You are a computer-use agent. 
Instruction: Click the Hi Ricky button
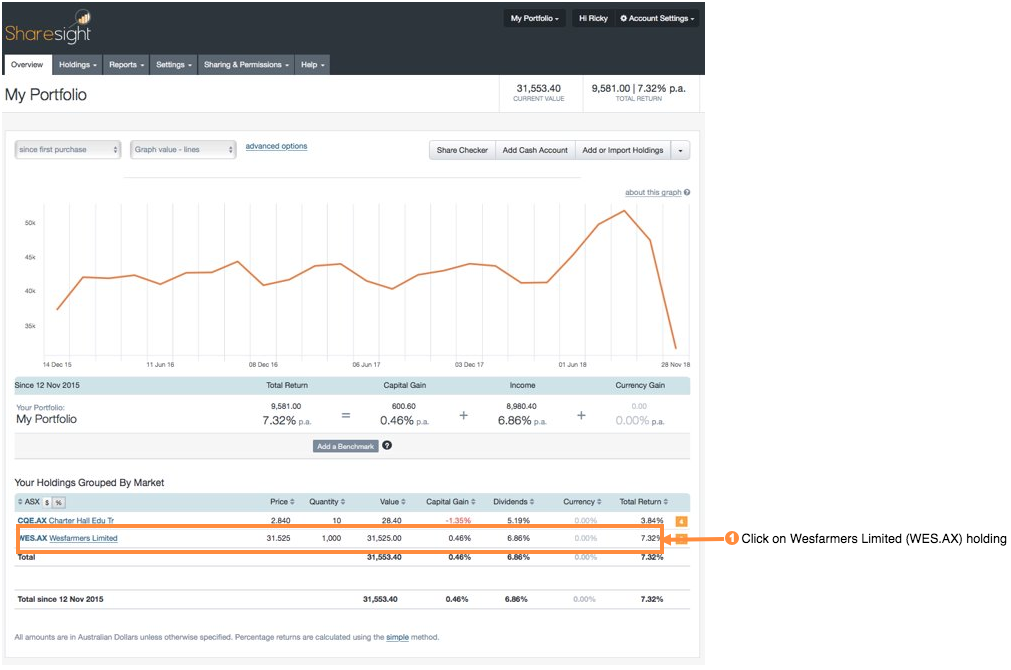[x=593, y=19]
